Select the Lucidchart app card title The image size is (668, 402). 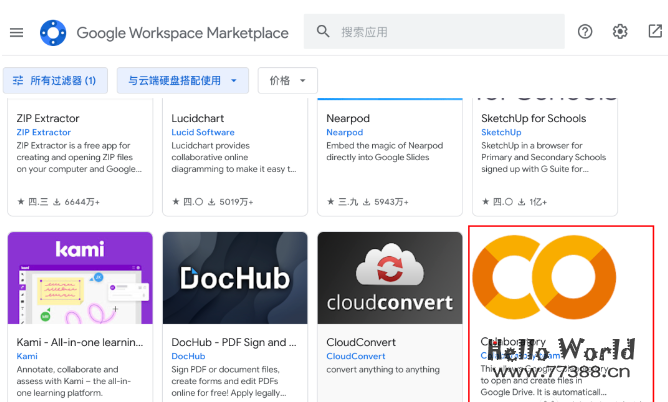[200, 118]
